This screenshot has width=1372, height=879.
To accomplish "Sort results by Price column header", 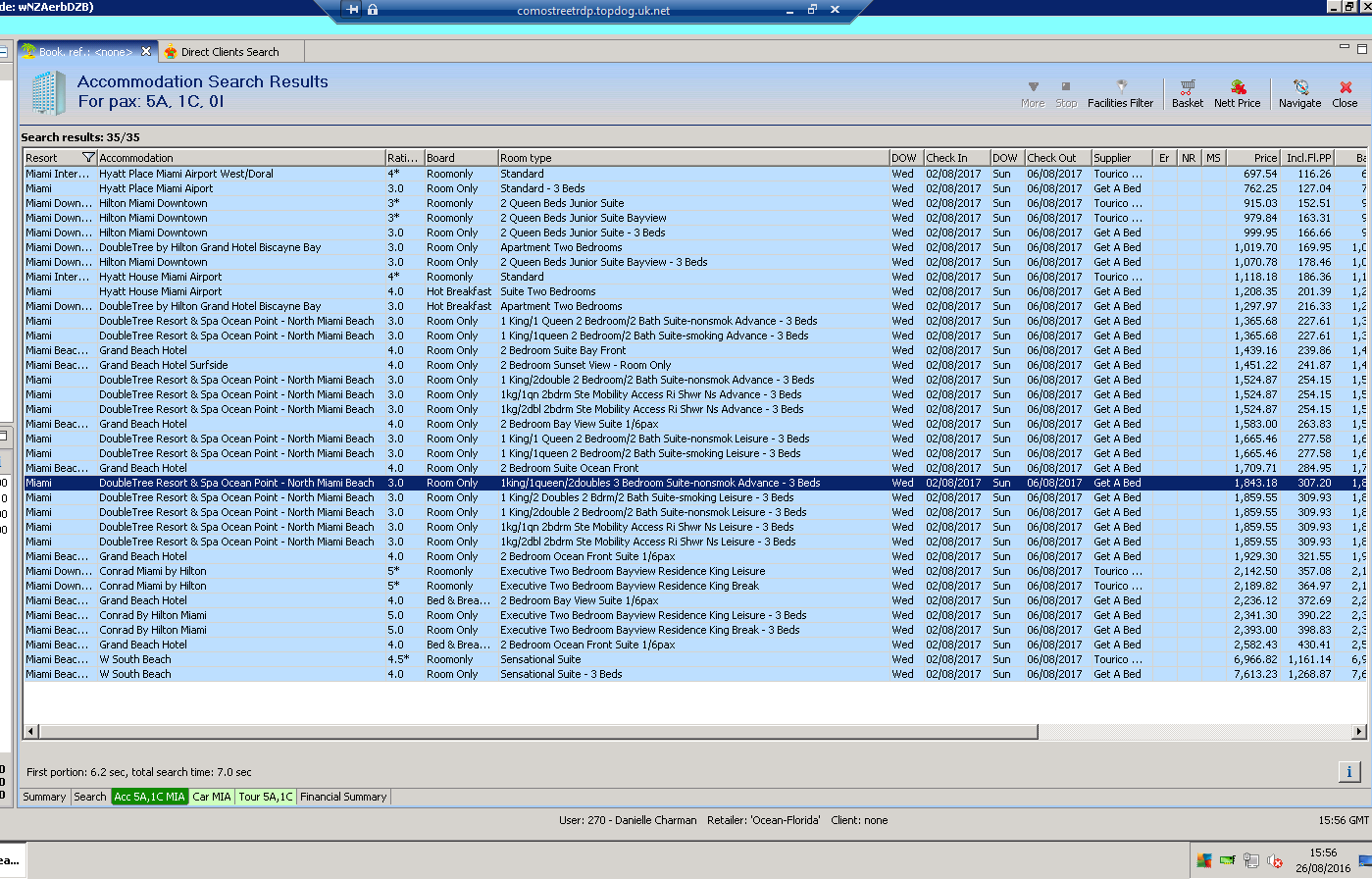I will tap(1253, 158).
